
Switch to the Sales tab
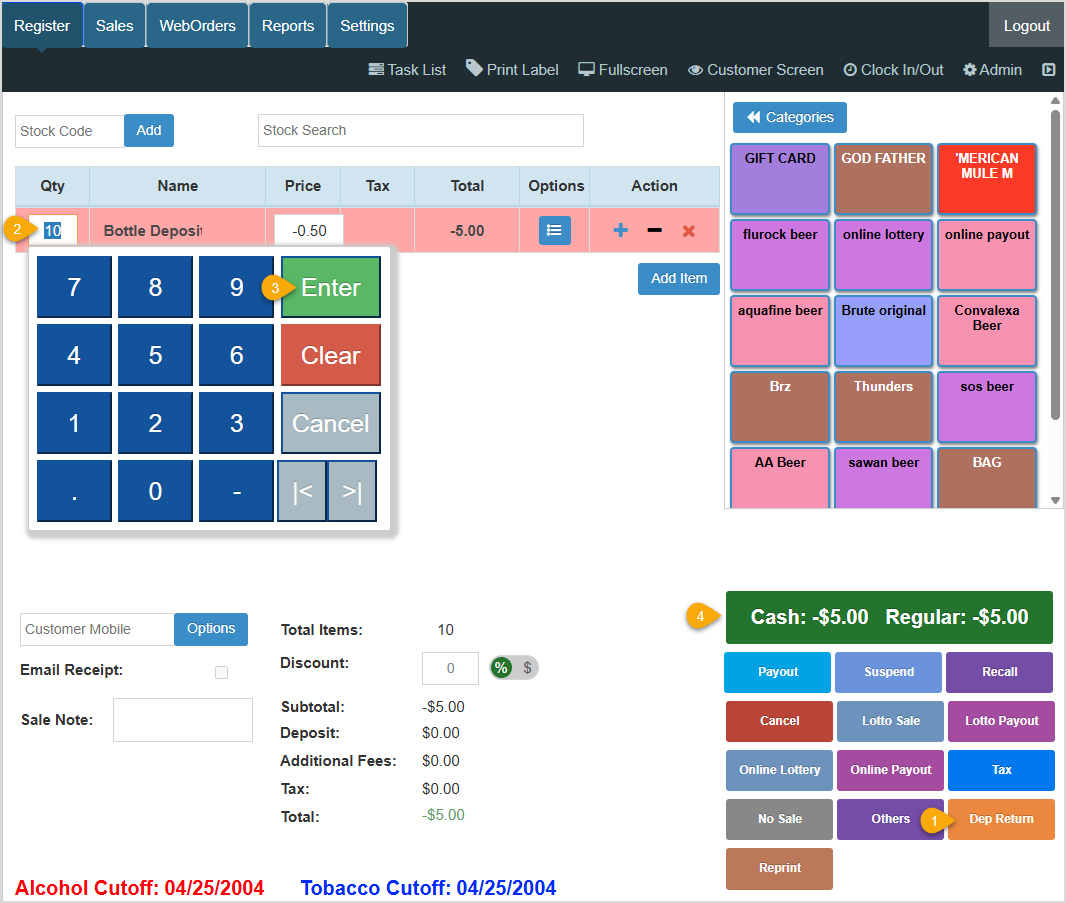pyautogui.click(x=113, y=25)
